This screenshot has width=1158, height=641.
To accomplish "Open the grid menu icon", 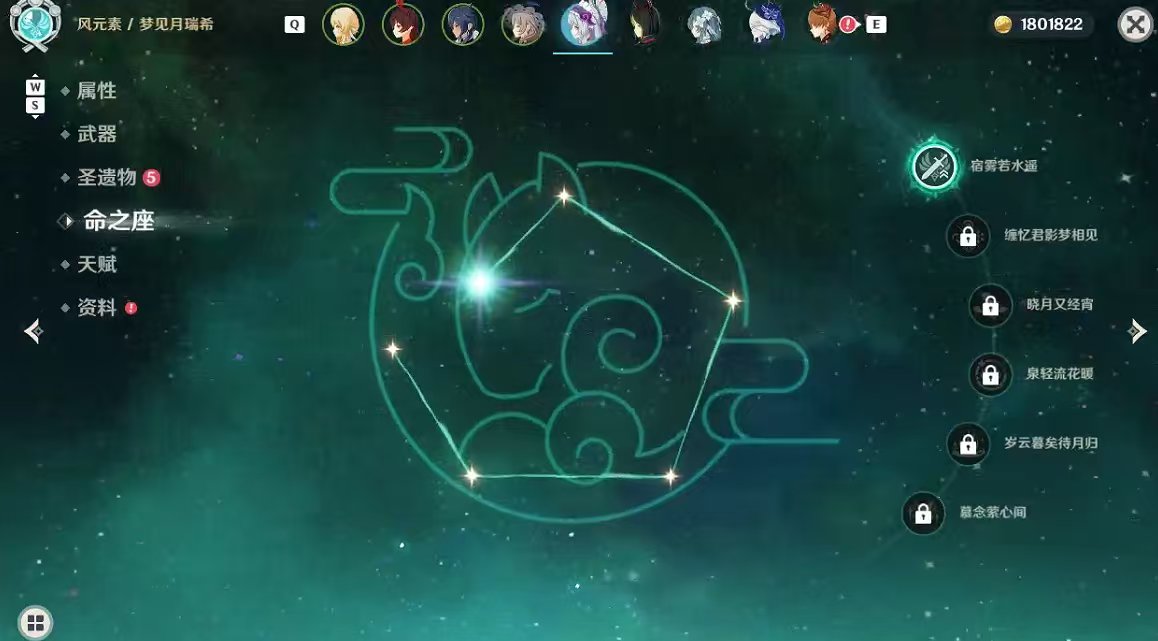I will (35, 622).
